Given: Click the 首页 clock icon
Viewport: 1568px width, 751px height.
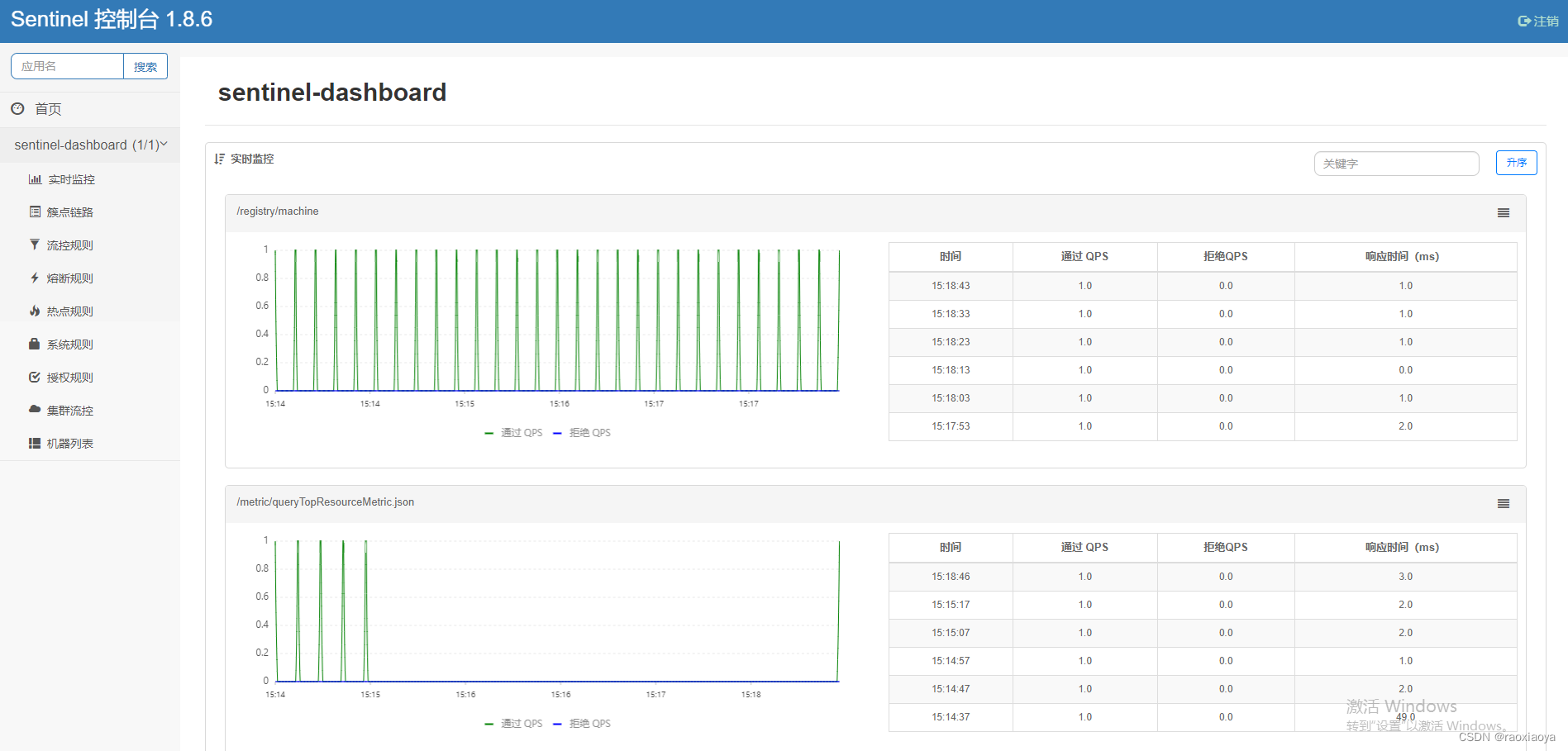Looking at the screenshot, I should click(x=17, y=108).
